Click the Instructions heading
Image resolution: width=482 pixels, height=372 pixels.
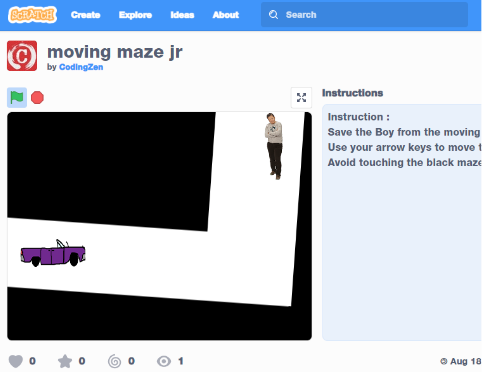coord(352,93)
